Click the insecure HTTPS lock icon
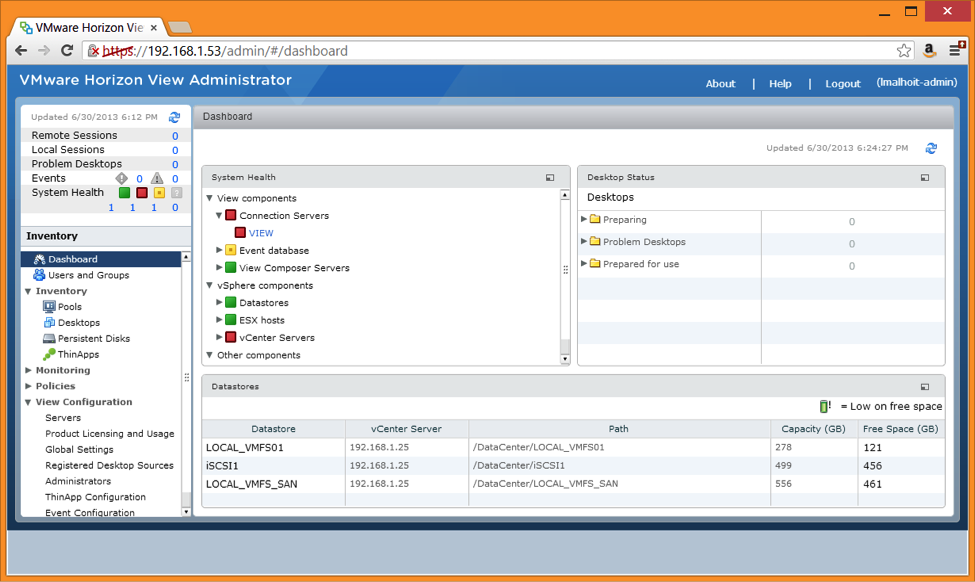The width and height of the screenshot is (975, 582). (93, 51)
